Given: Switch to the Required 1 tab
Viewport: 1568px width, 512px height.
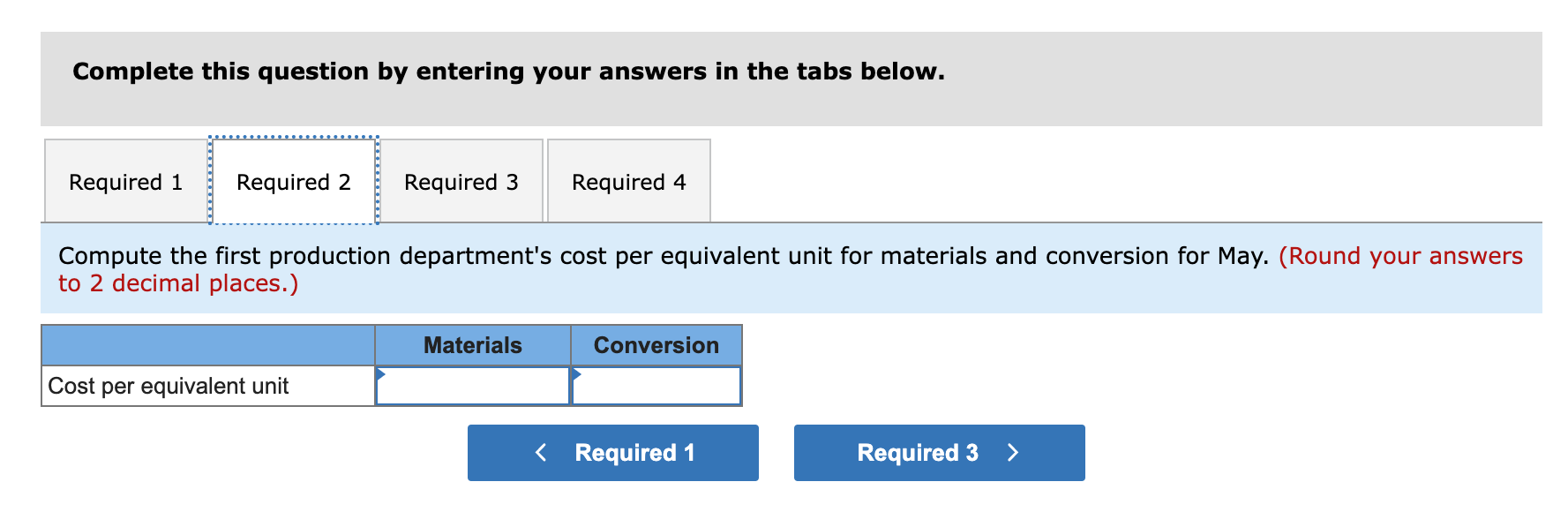Looking at the screenshot, I should (125, 181).
